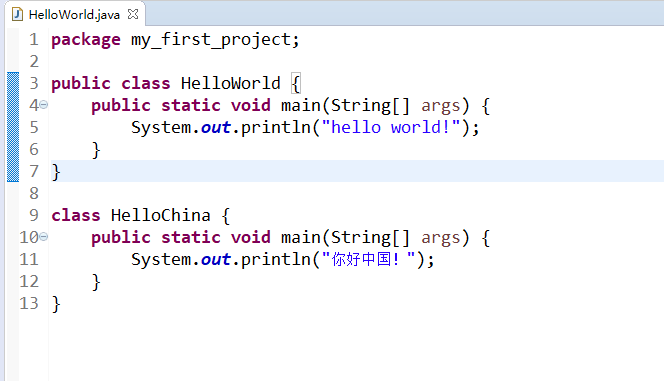Click line number 7 in the gutter
This screenshot has height=381, width=664.
pos(34,171)
